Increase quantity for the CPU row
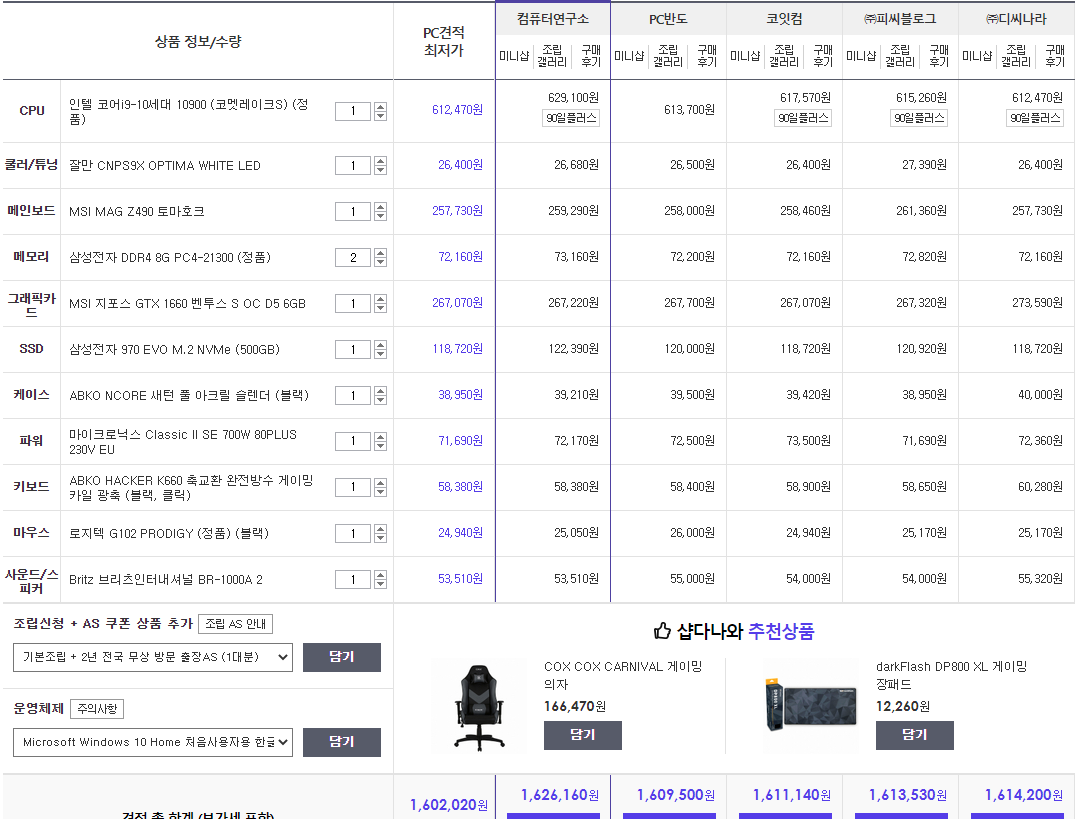 click(381, 107)
